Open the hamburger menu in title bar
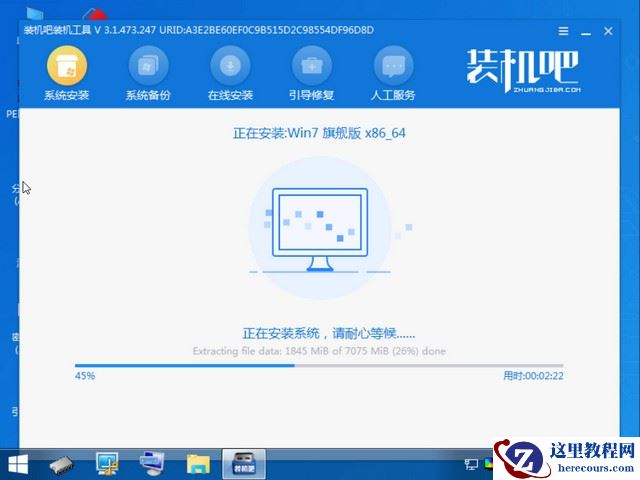Image resolution: width=640 pixels, height=480 pixels. 563,31
